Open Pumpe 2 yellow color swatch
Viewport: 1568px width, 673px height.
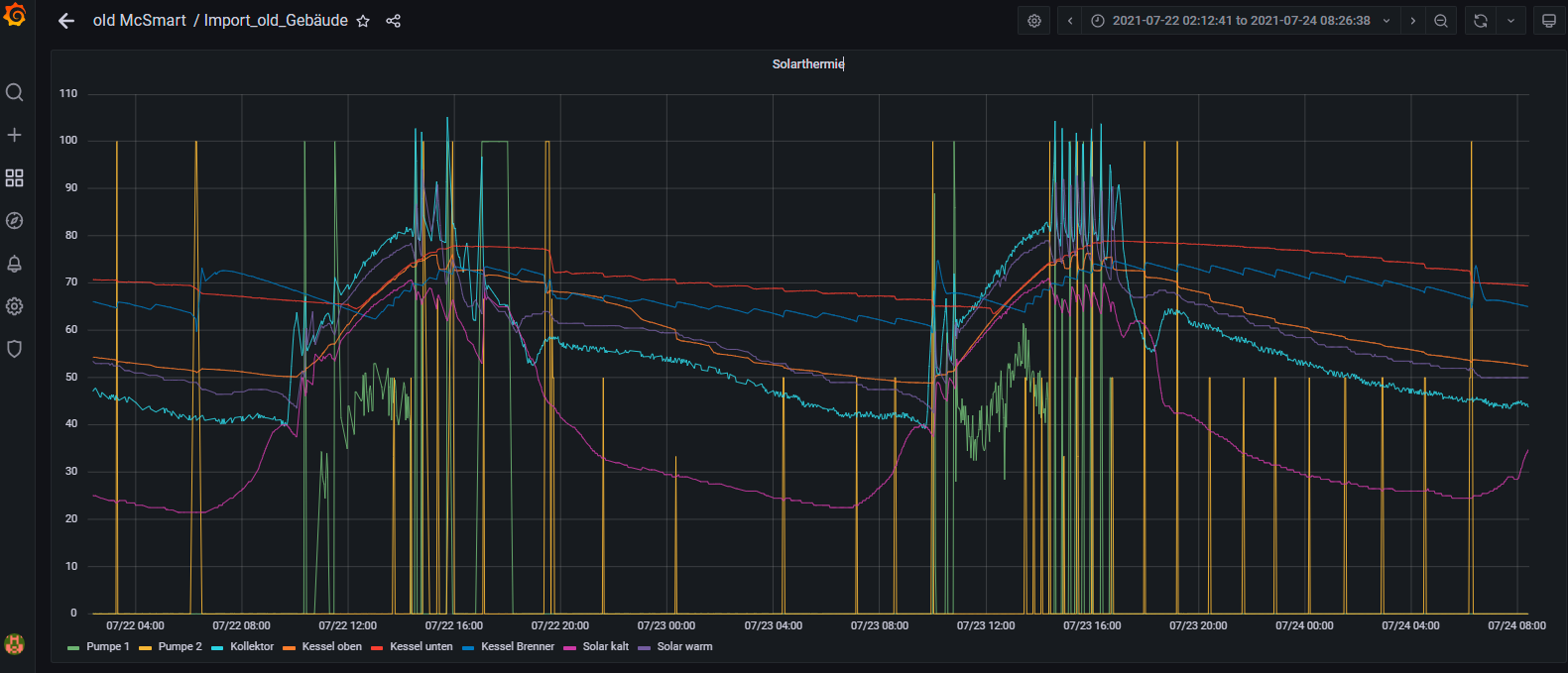(146, 647)
